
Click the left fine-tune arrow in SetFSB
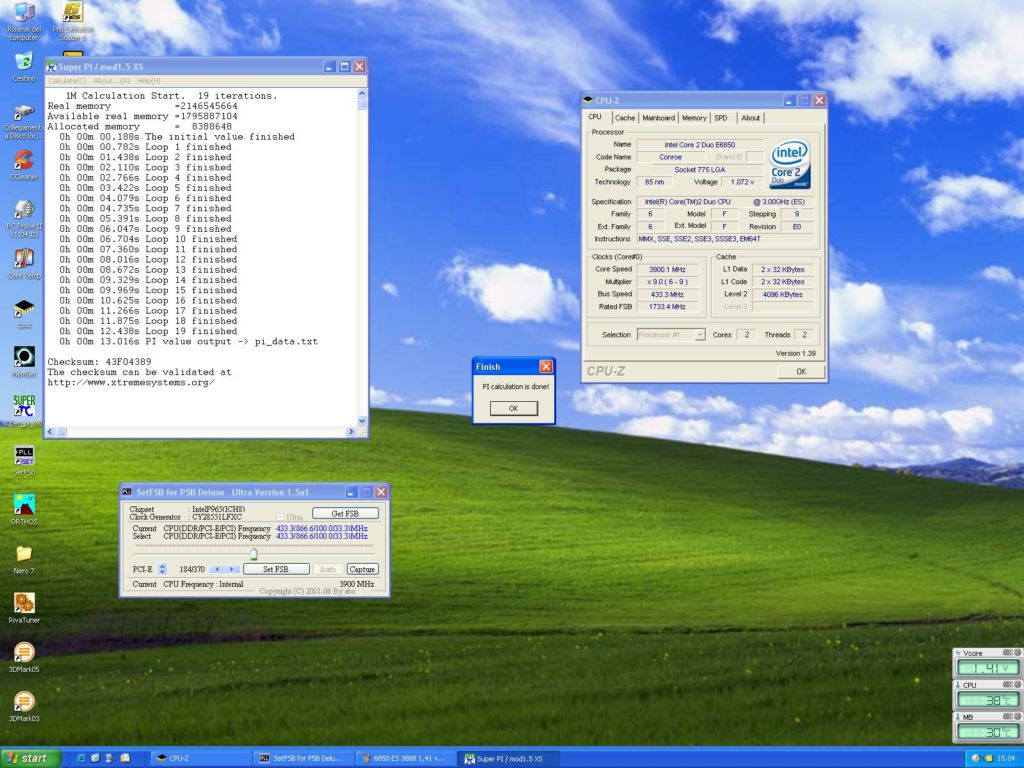pyautogui.click(x=217, y=569)
